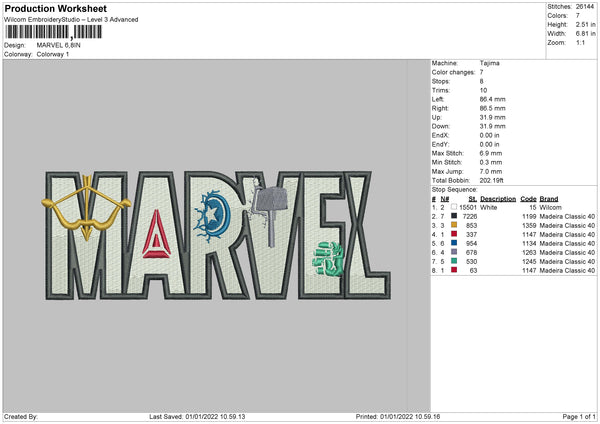This screenshot has width=600, height=424.
Task: Click "Wilcom EmbroideryStudio – Level 3 Advanced" text
Action: (x=71, y=20)
